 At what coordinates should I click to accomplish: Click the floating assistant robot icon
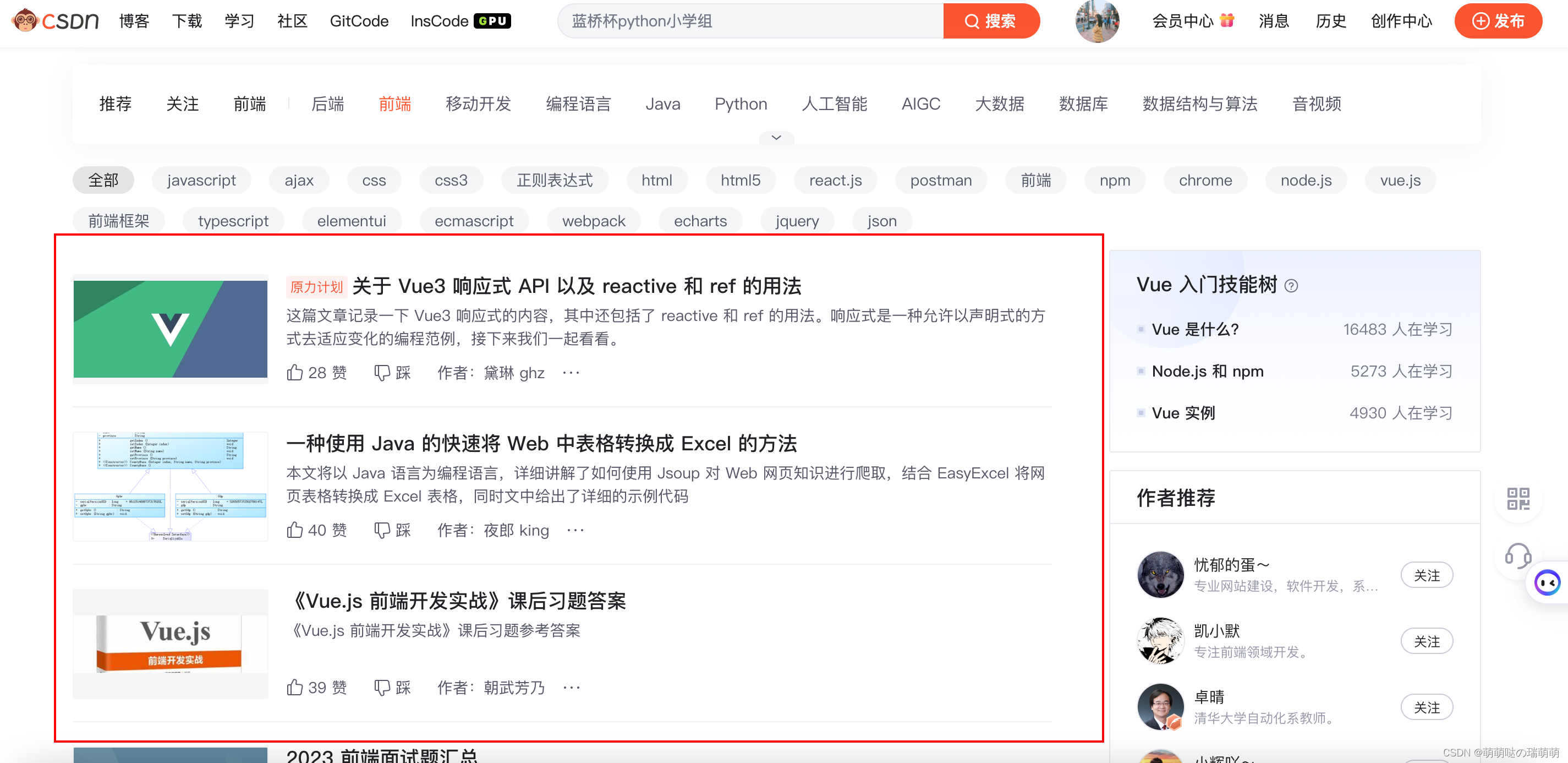1547,583
